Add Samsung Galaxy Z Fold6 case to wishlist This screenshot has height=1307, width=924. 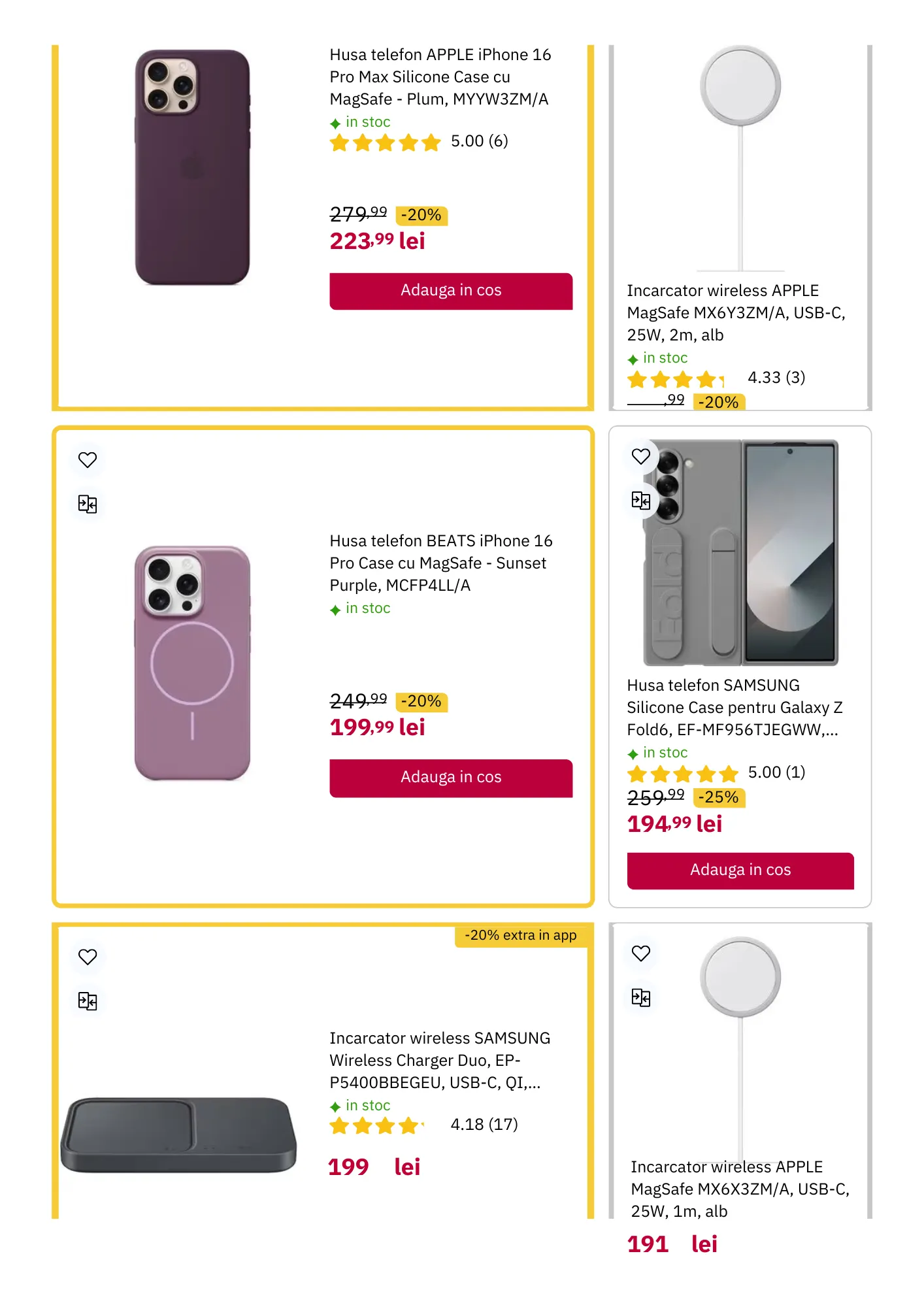(641, 456)
